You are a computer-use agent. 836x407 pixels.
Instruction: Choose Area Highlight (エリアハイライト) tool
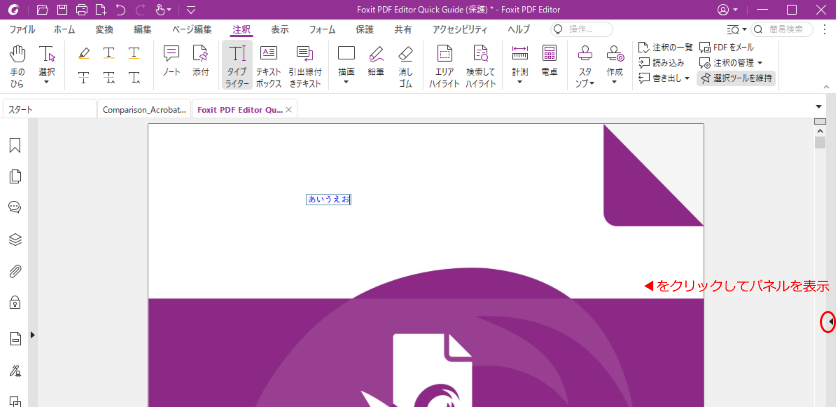(x=444, y=65)
